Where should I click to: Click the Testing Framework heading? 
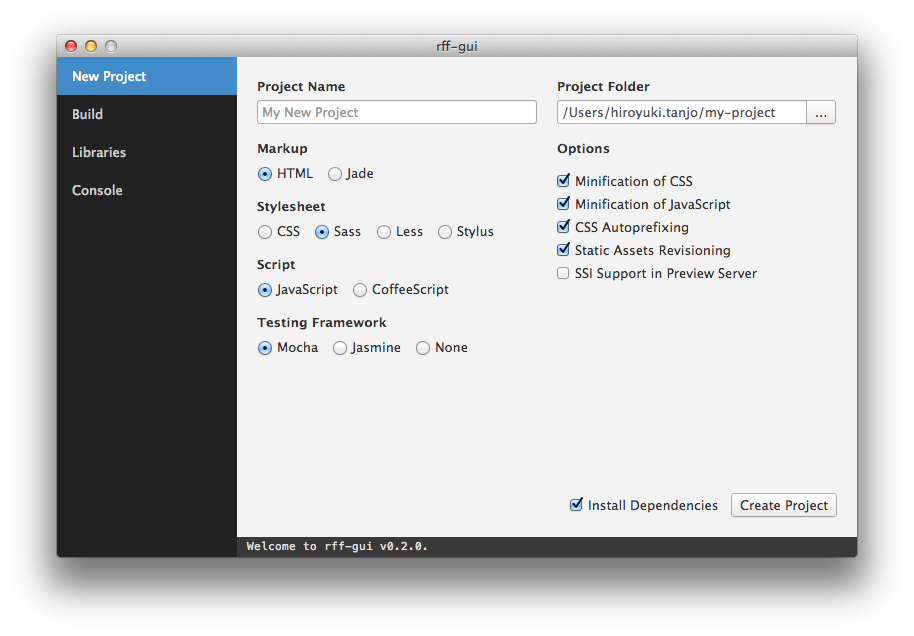(322, 322)
